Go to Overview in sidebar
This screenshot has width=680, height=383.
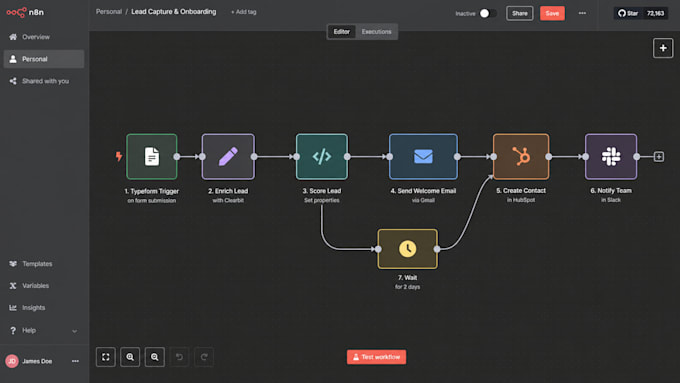43,37
